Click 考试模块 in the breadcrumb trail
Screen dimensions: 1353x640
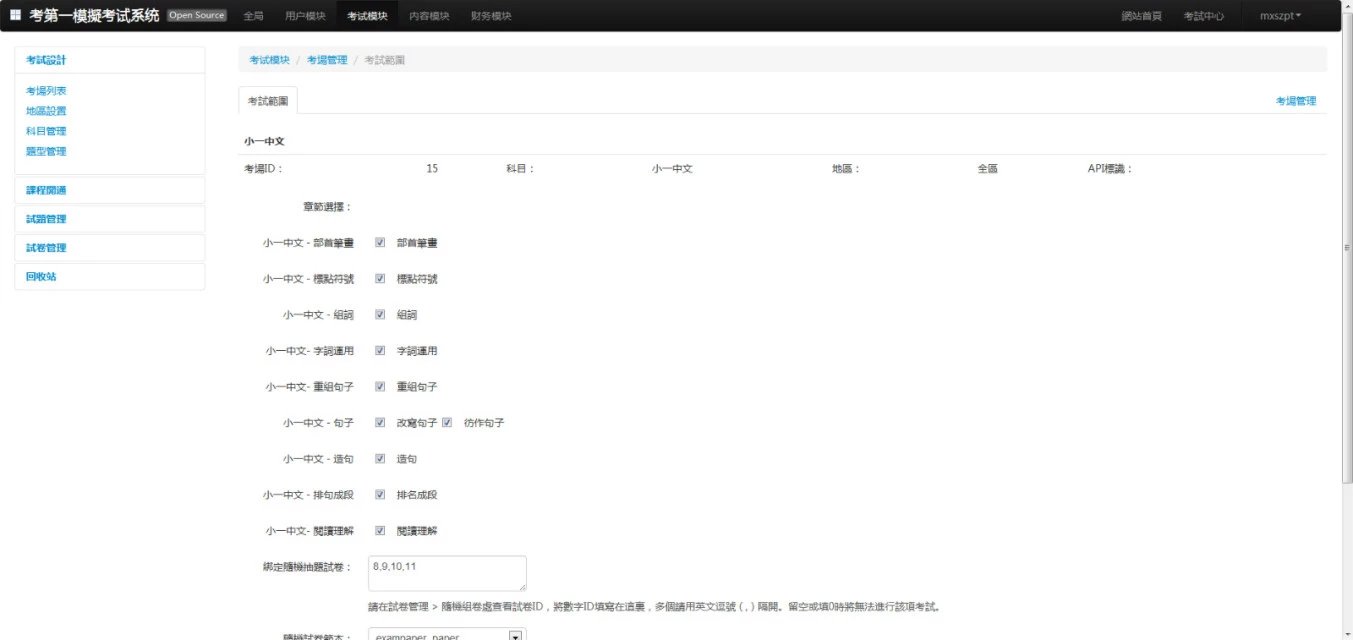tap(269, 60)
